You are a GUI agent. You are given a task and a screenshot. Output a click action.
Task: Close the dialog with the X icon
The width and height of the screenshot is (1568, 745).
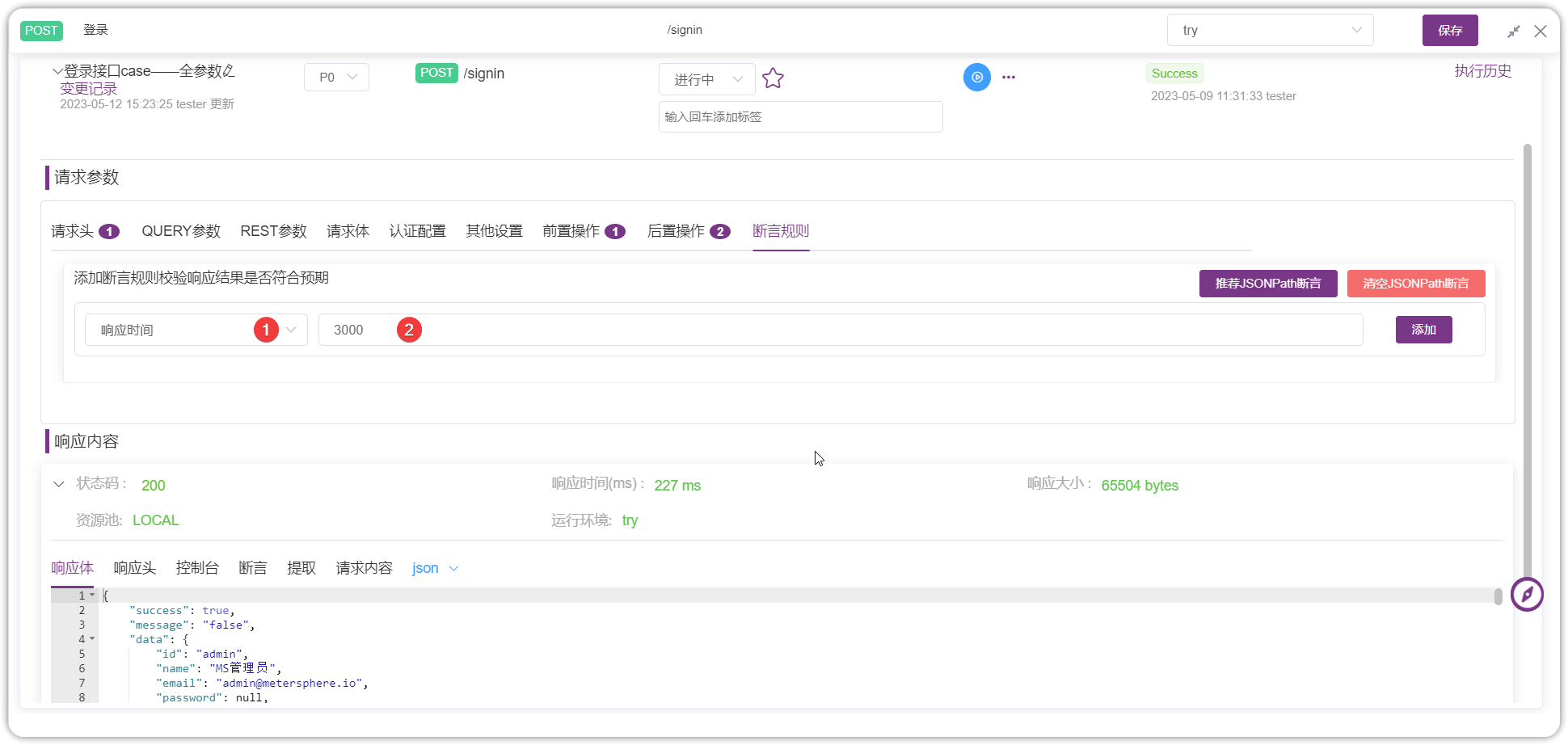[x=1541, y=31]
